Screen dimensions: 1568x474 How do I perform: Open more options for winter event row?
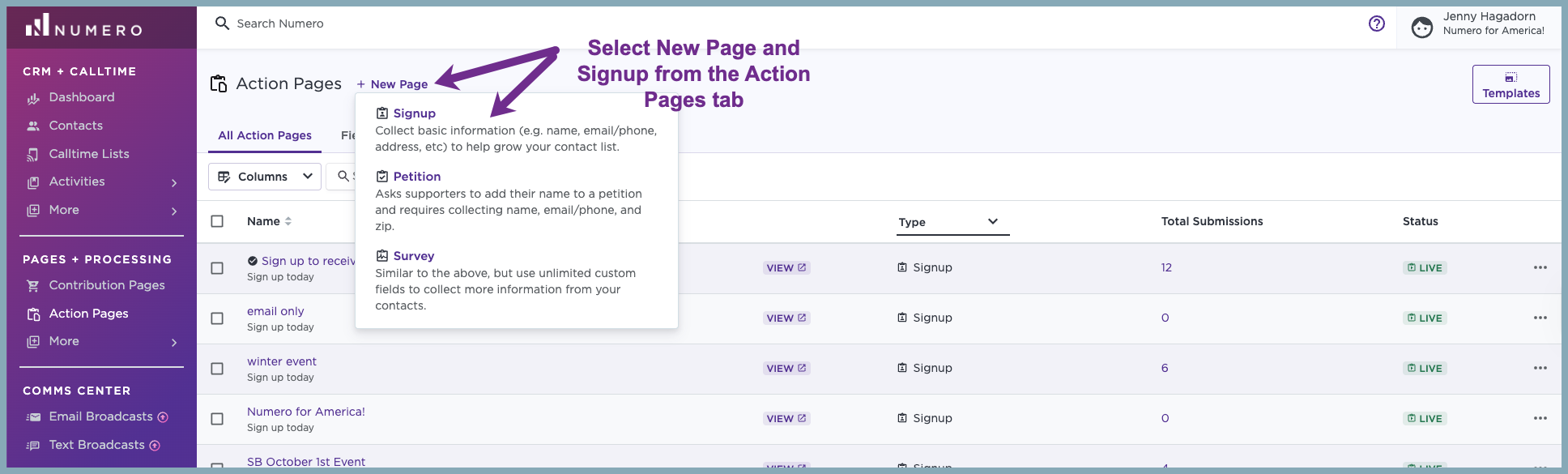tap(1540, 368)
